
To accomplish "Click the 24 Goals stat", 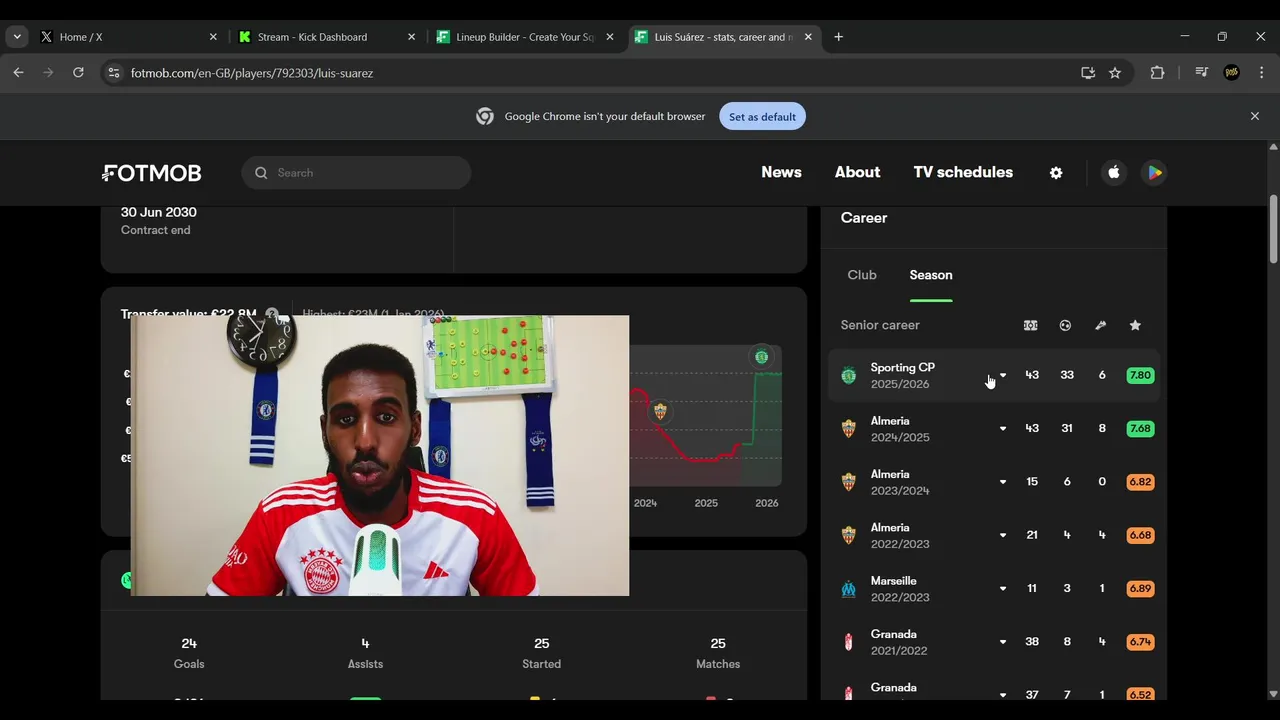I will [x=189, y=653].
